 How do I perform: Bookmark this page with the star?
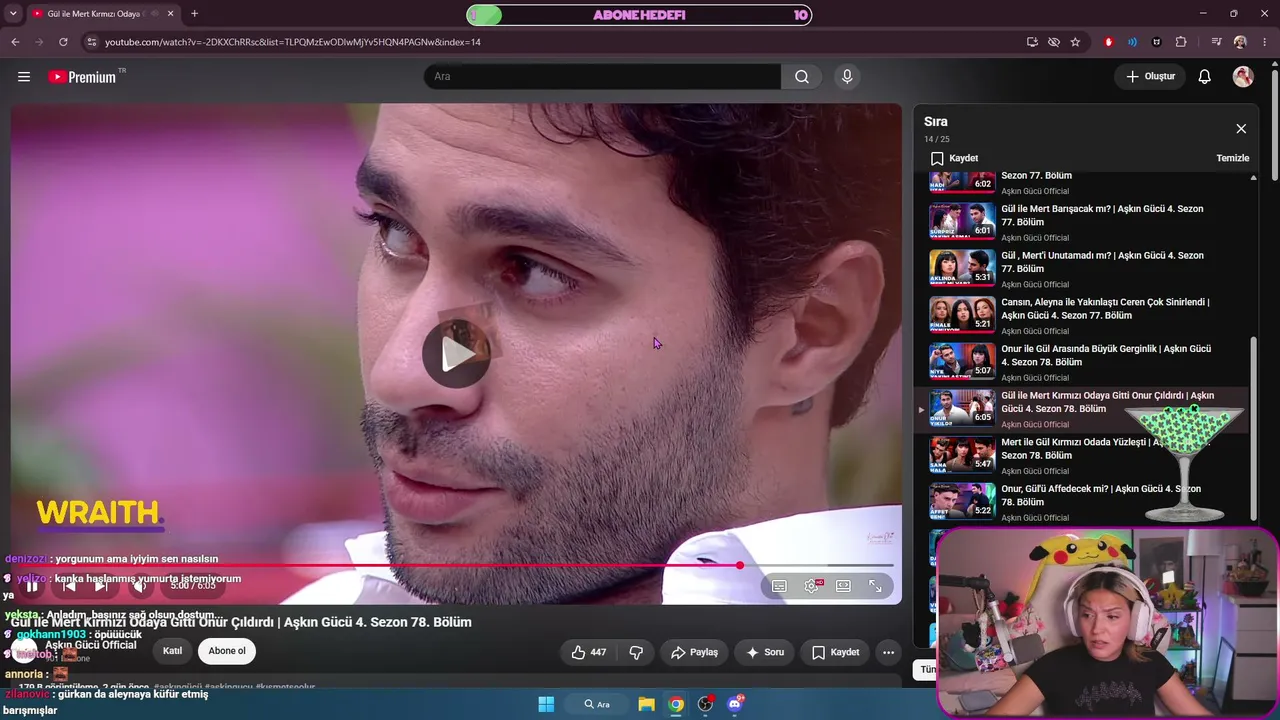pyautogui.click(x=1075, y=42)
